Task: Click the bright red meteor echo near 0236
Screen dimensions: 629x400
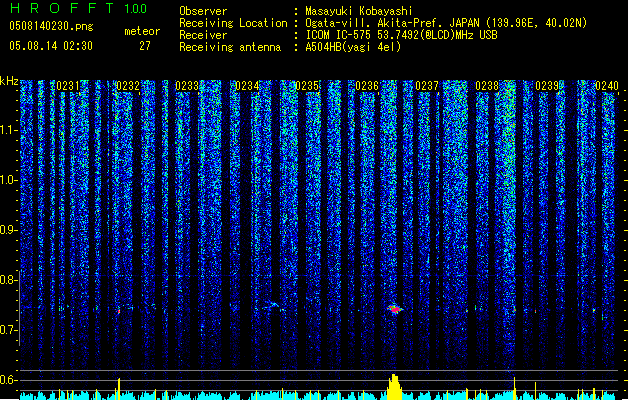Action: tap(395, 309)
